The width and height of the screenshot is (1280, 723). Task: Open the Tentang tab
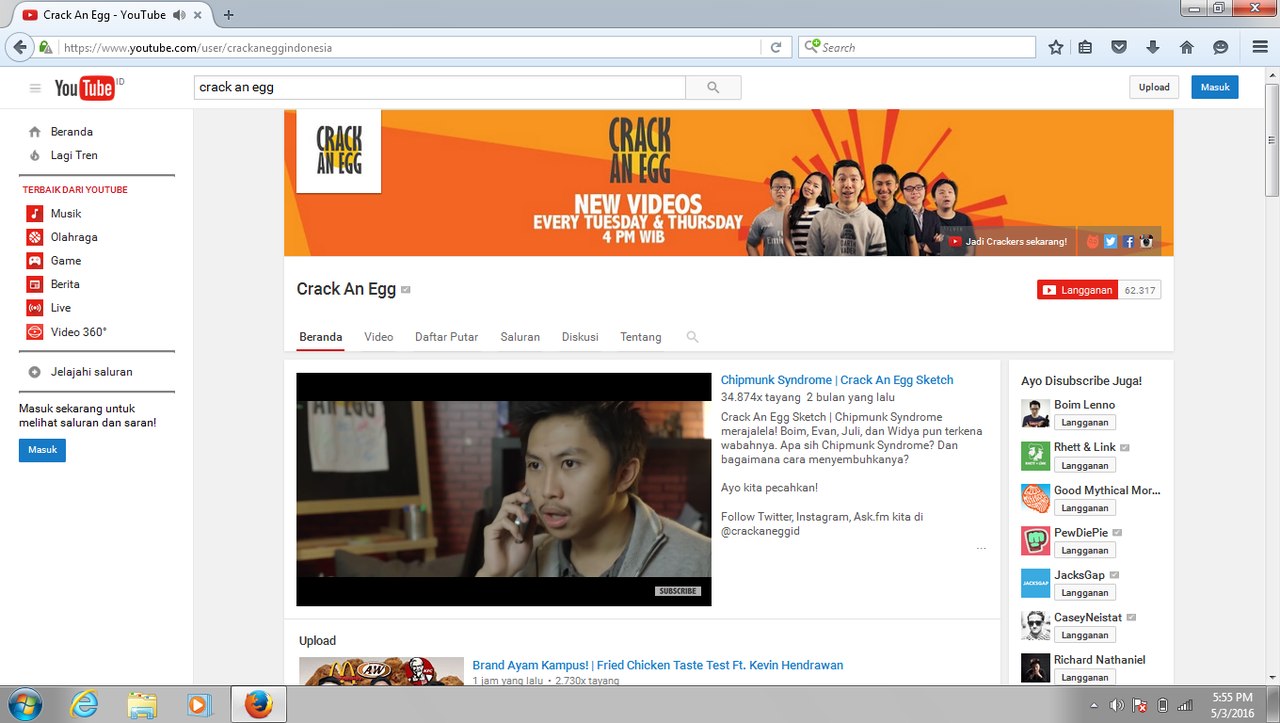(641, 337)
